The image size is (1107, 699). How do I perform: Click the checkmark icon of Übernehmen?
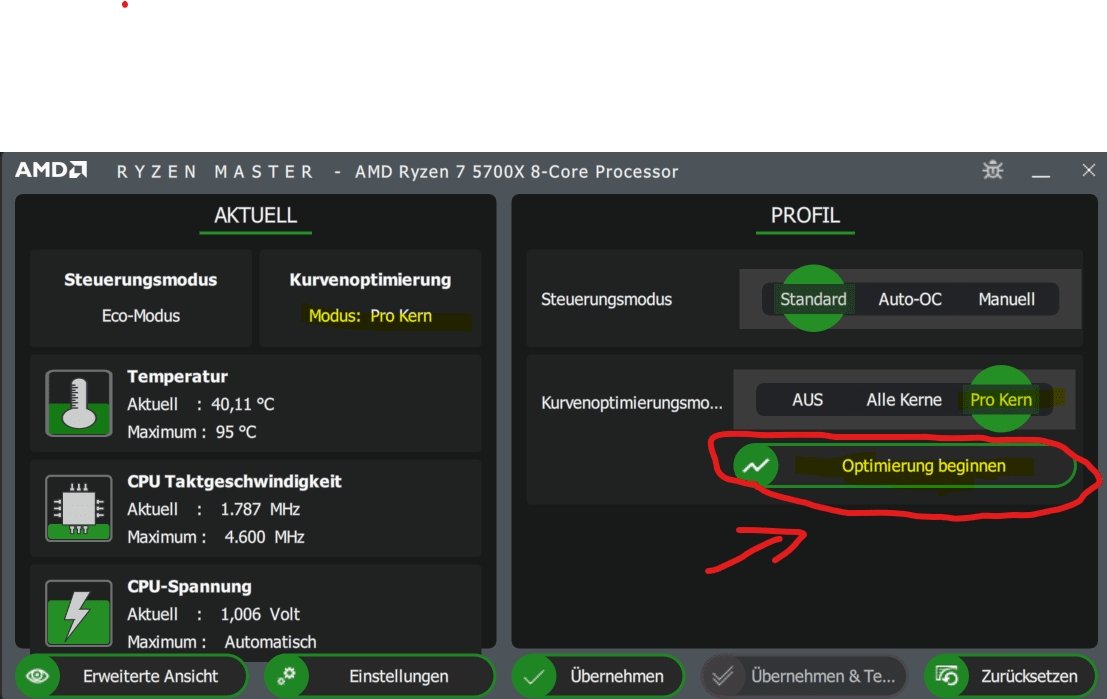point(534,676)
